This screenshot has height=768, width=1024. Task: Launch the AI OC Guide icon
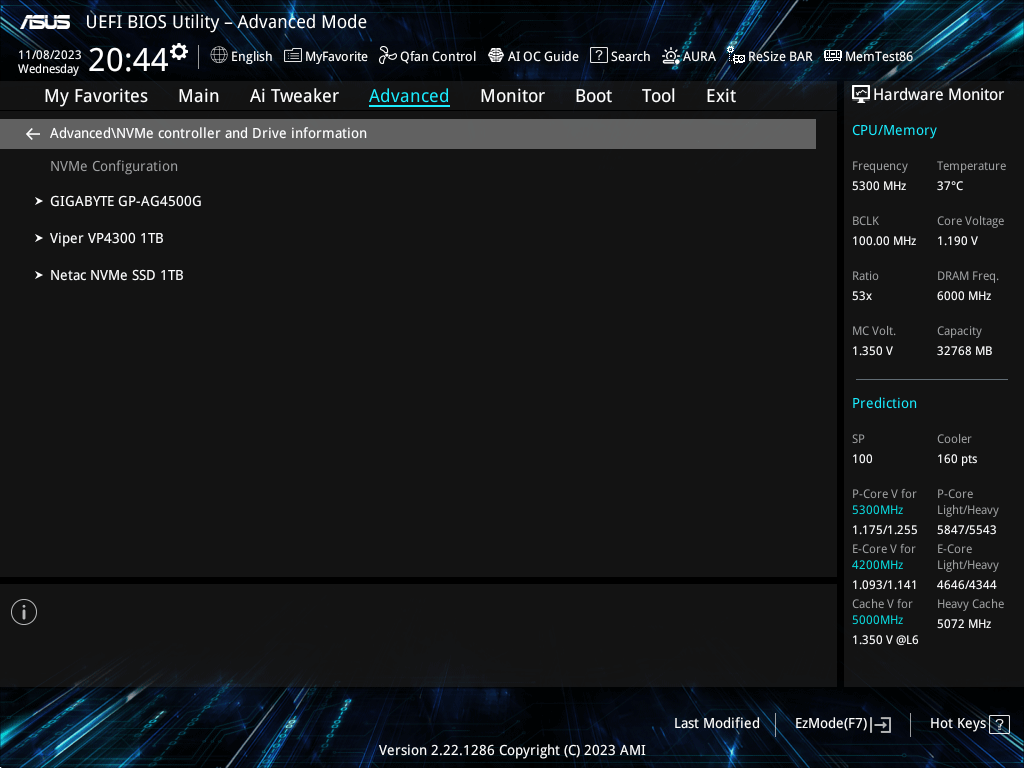coord(496,56)
